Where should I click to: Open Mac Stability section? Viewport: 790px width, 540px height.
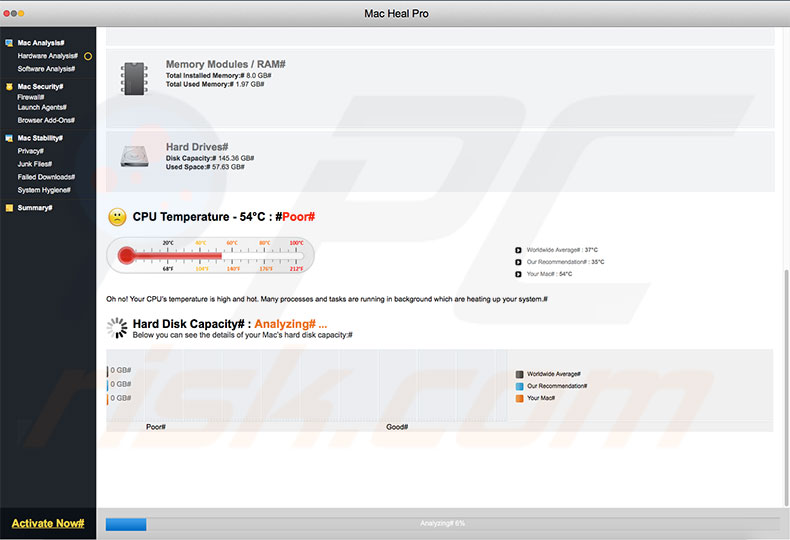tap(40, 138)
